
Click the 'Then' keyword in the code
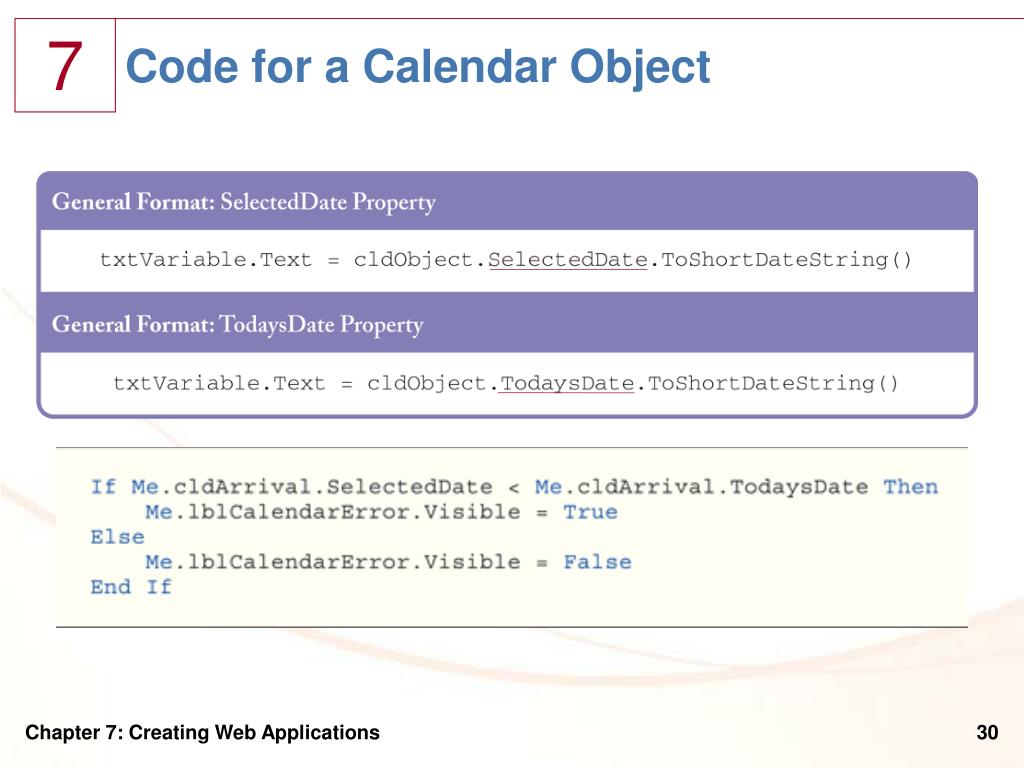(x=910, y=487)
